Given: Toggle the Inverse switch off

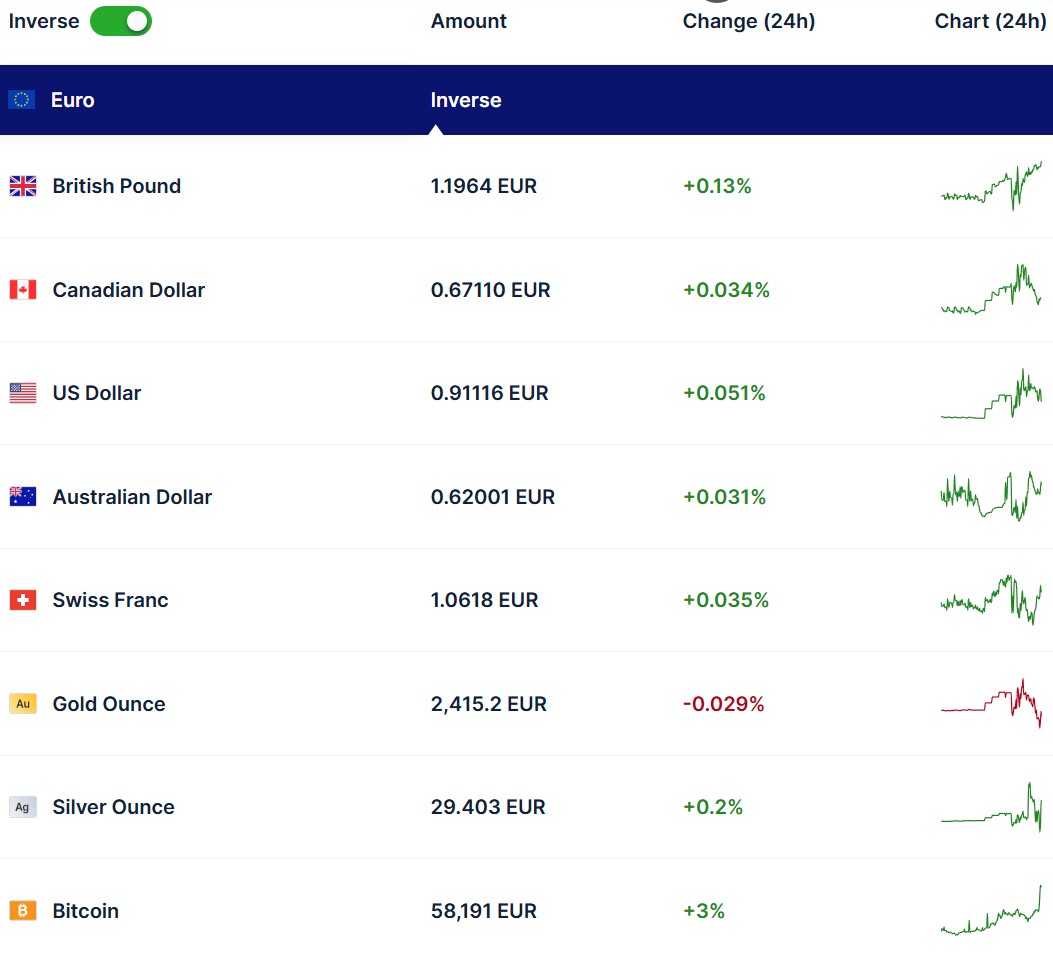Looking at the screenshot, I should pyautogui.click(x=121, y=21).
